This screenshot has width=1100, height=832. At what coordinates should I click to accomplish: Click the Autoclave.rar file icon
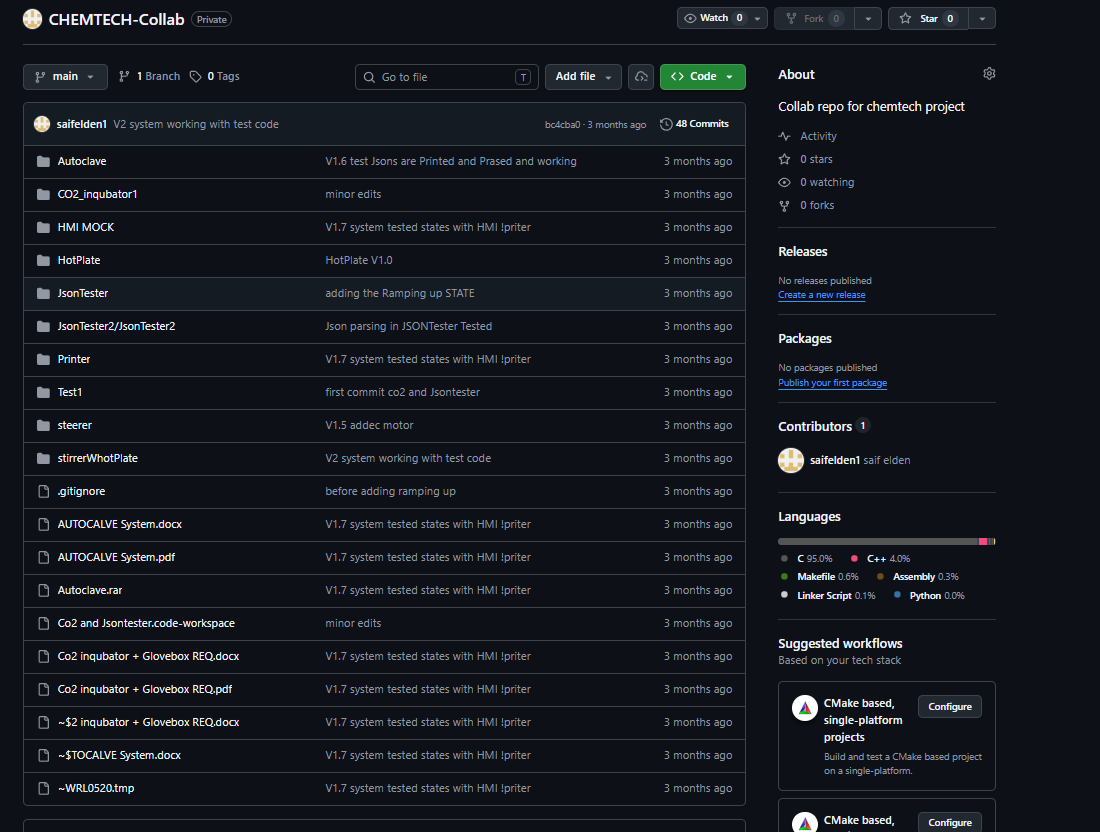[43, 590]
